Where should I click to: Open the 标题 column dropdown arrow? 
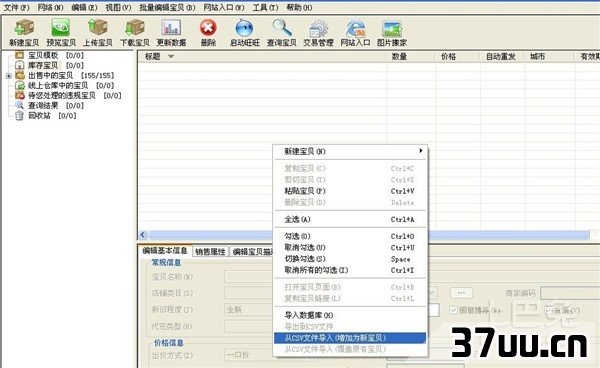point(171,57)
